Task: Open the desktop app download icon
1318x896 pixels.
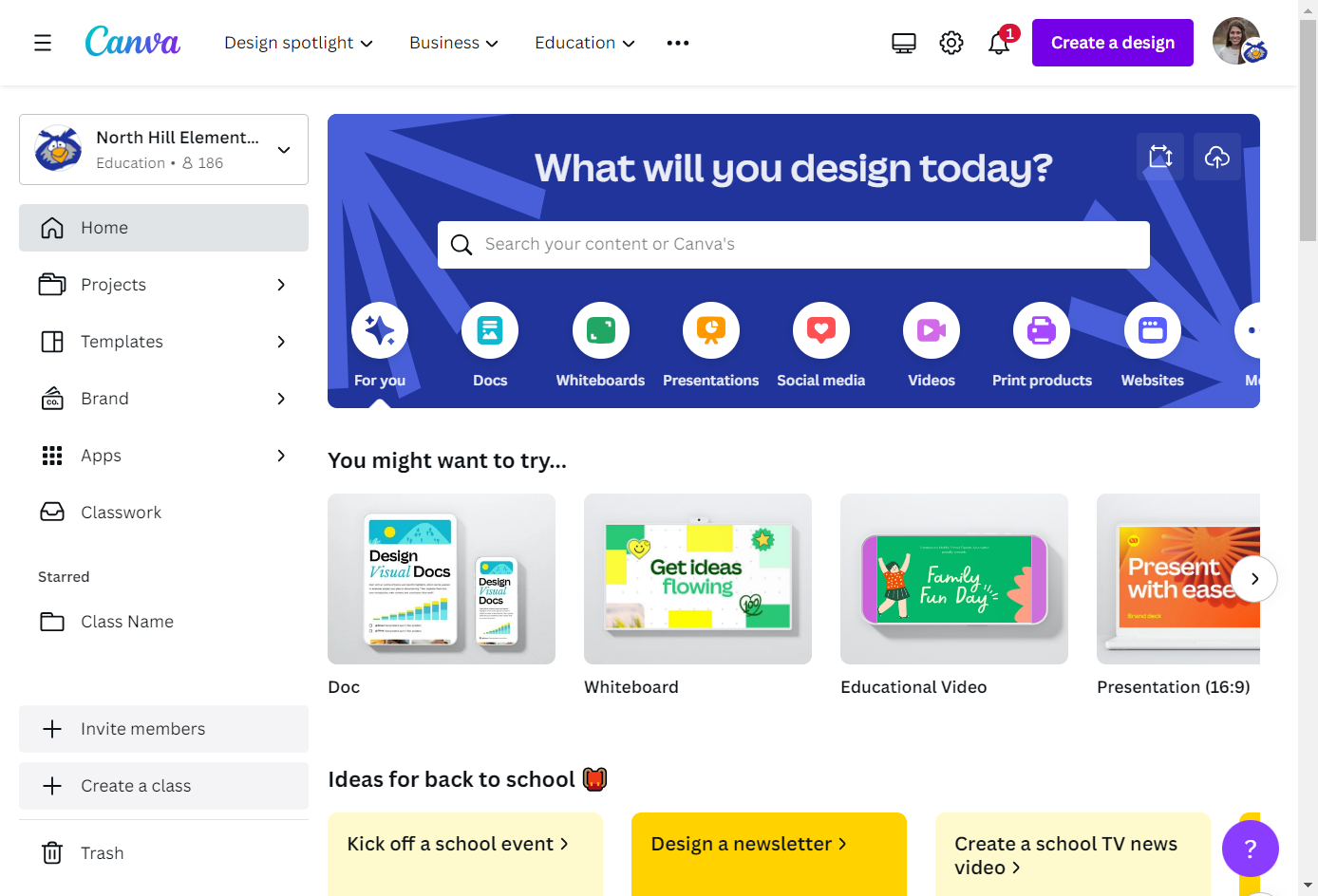Action: point(904,43)
